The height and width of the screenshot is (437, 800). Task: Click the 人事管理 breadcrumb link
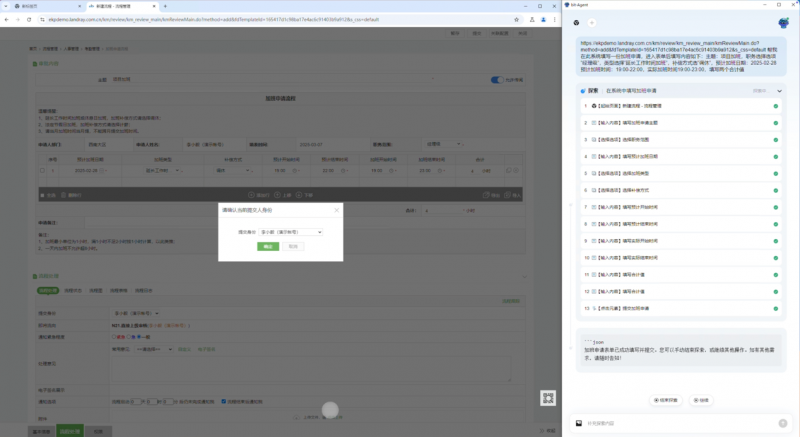[71, 49]
